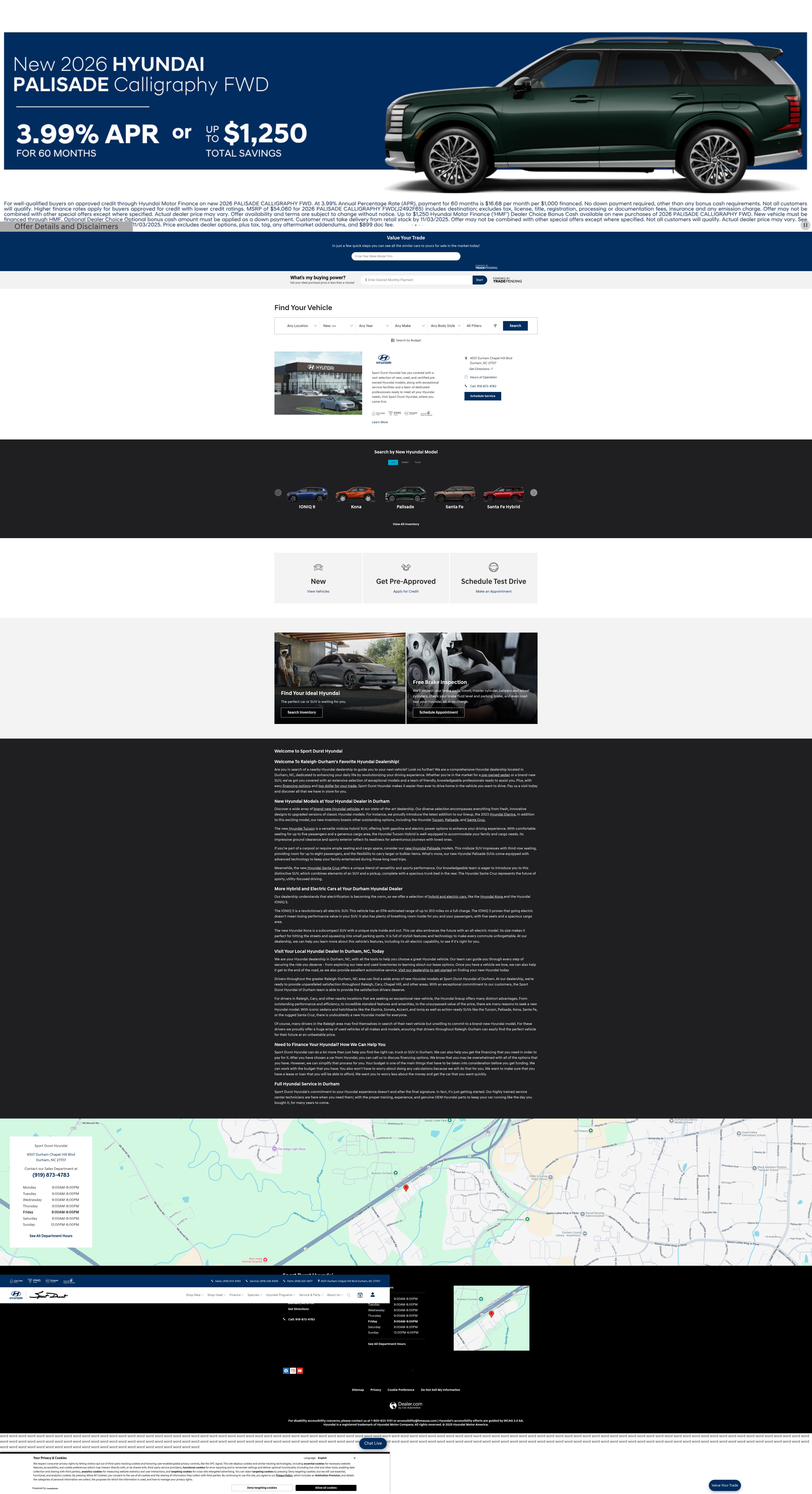Open Specials menu
812x1494 pixels.
point(255,1295)
